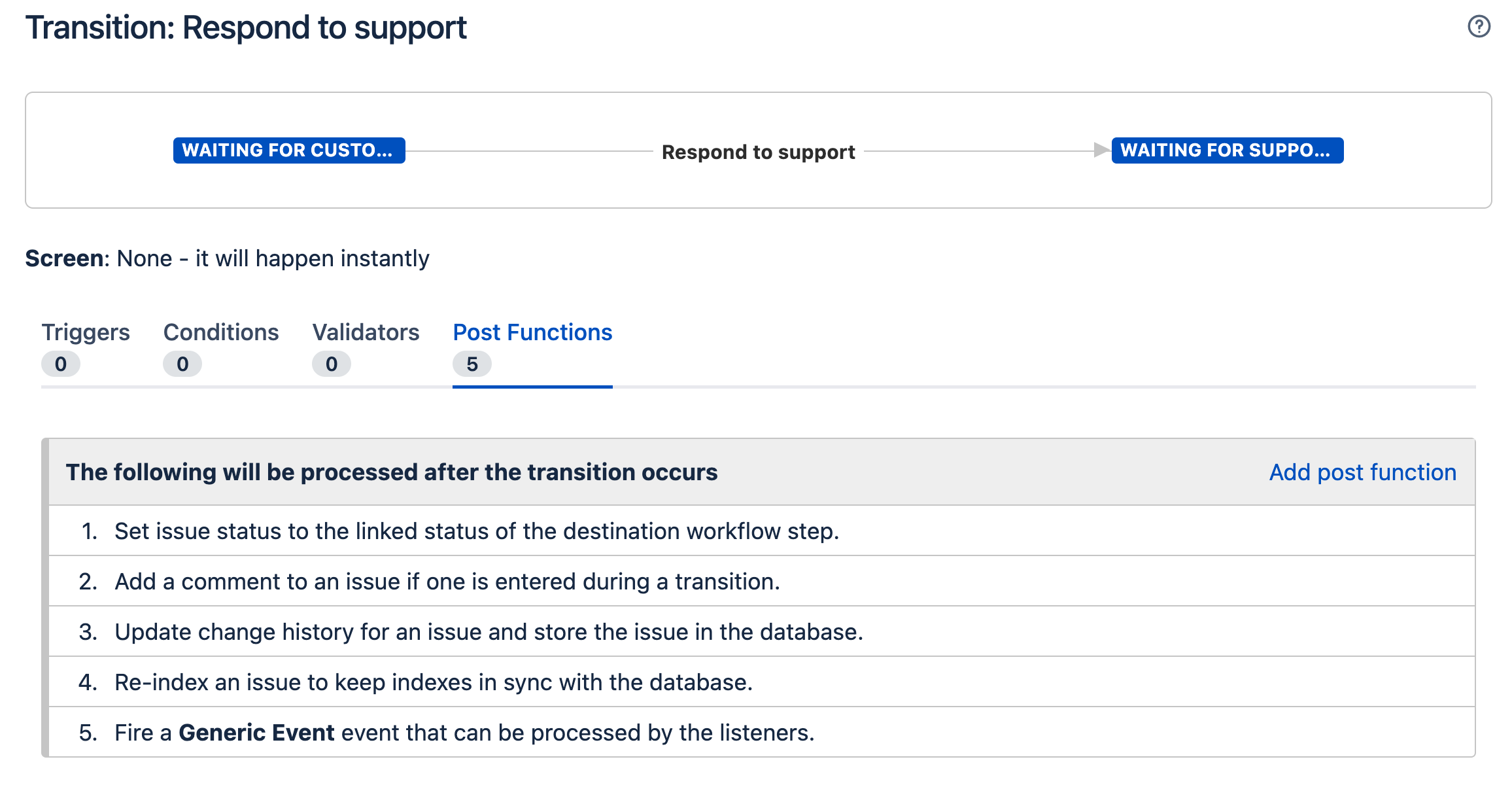This screenshot has height=789, width=1512.
Task: Switch to the Conditions tab
Action: pos(221,332)
